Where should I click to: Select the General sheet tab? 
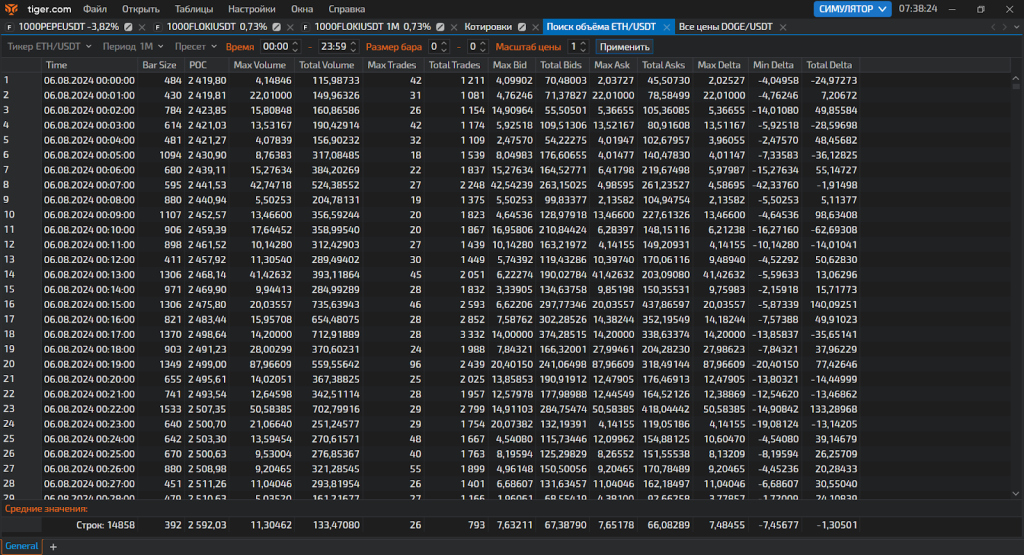pyautogui.click(x=21, y=546)
